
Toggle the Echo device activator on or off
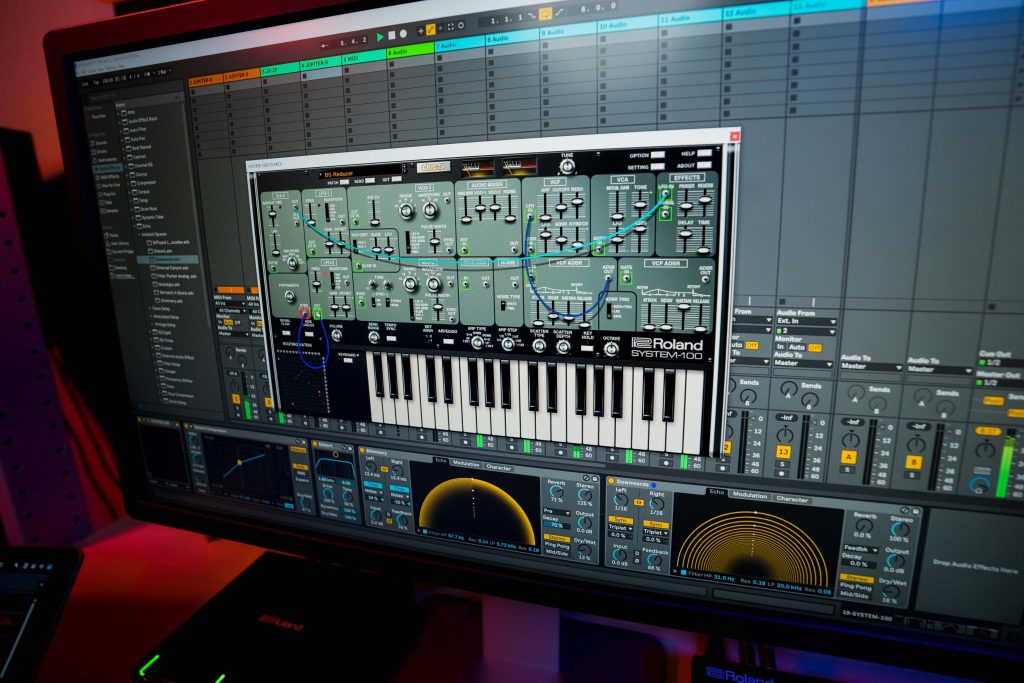611,482
